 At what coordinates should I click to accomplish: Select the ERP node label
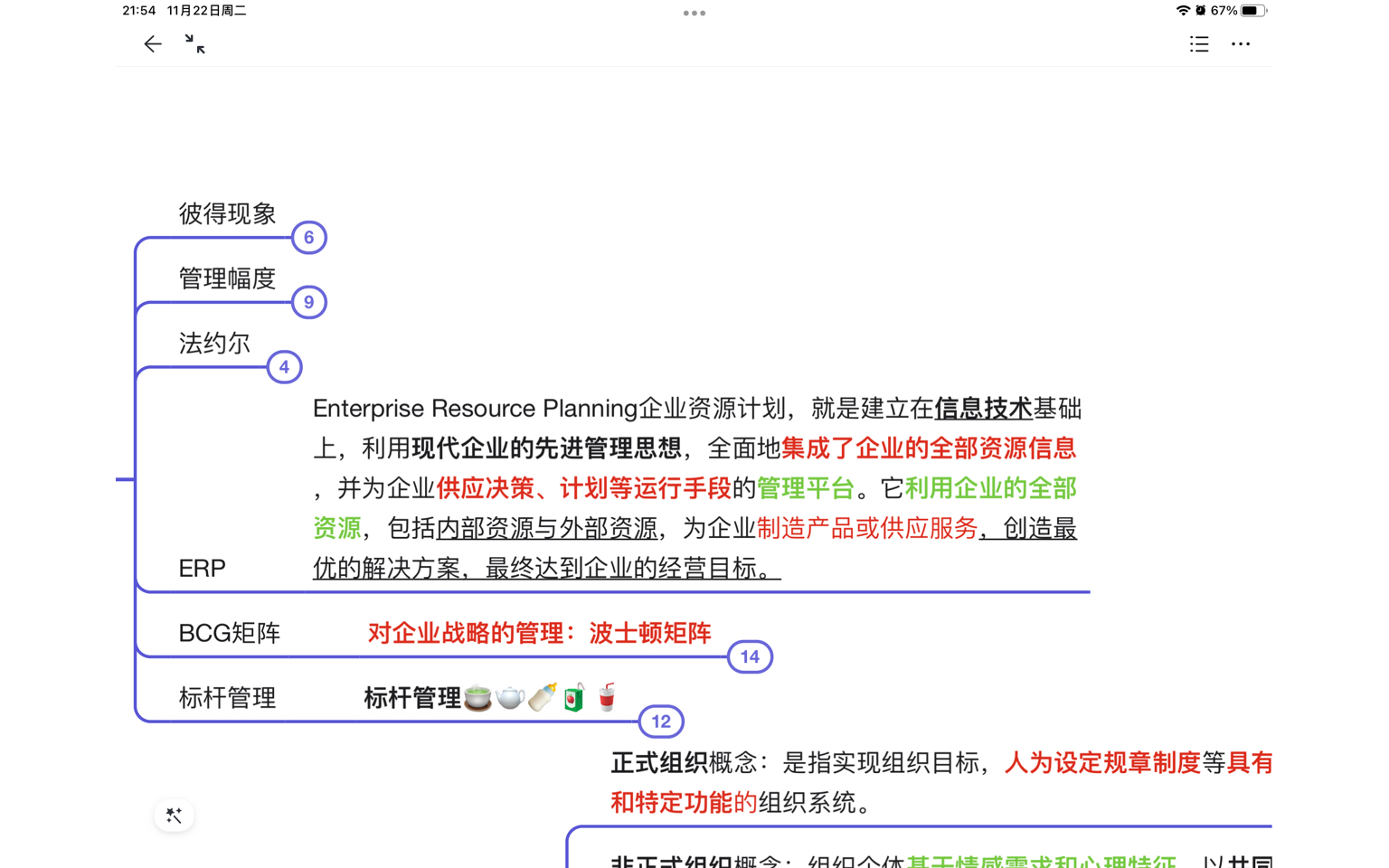pos(202,569)
